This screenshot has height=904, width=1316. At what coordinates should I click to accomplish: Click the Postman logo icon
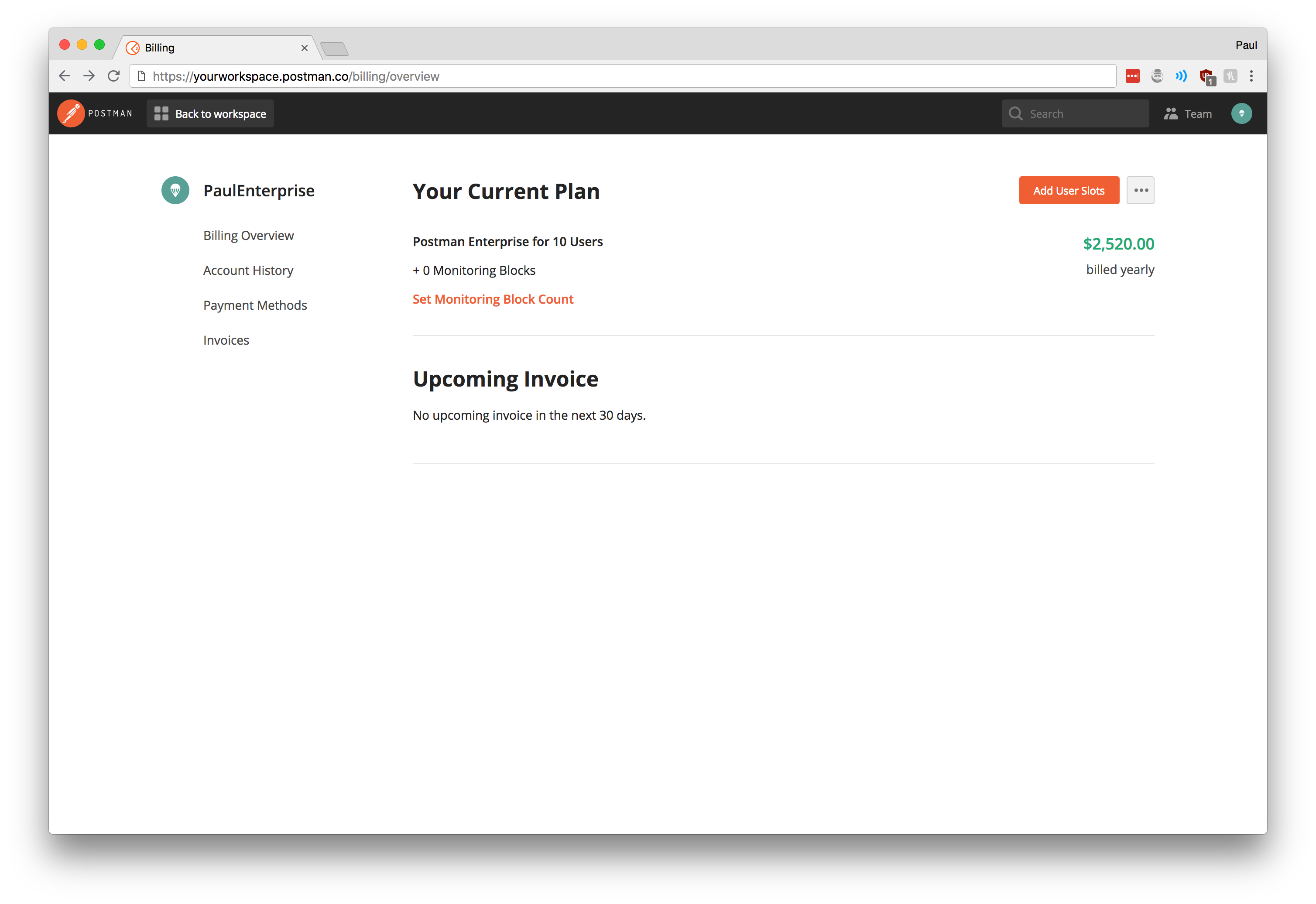point(71,114)
